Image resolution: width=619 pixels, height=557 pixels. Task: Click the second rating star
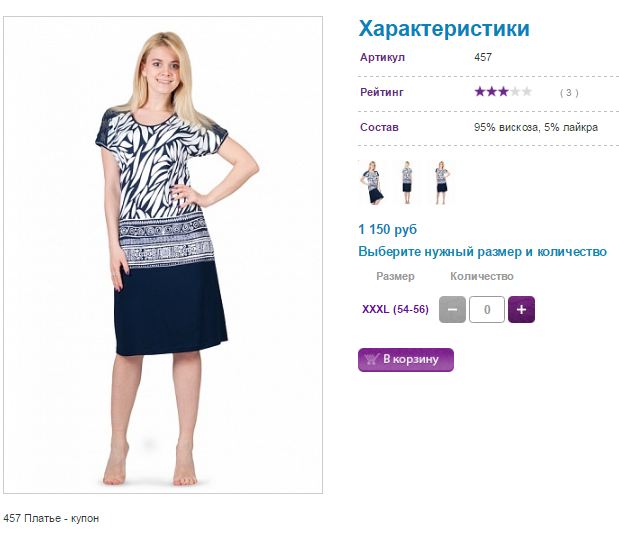pyautogui.click(x=491, y=92)
